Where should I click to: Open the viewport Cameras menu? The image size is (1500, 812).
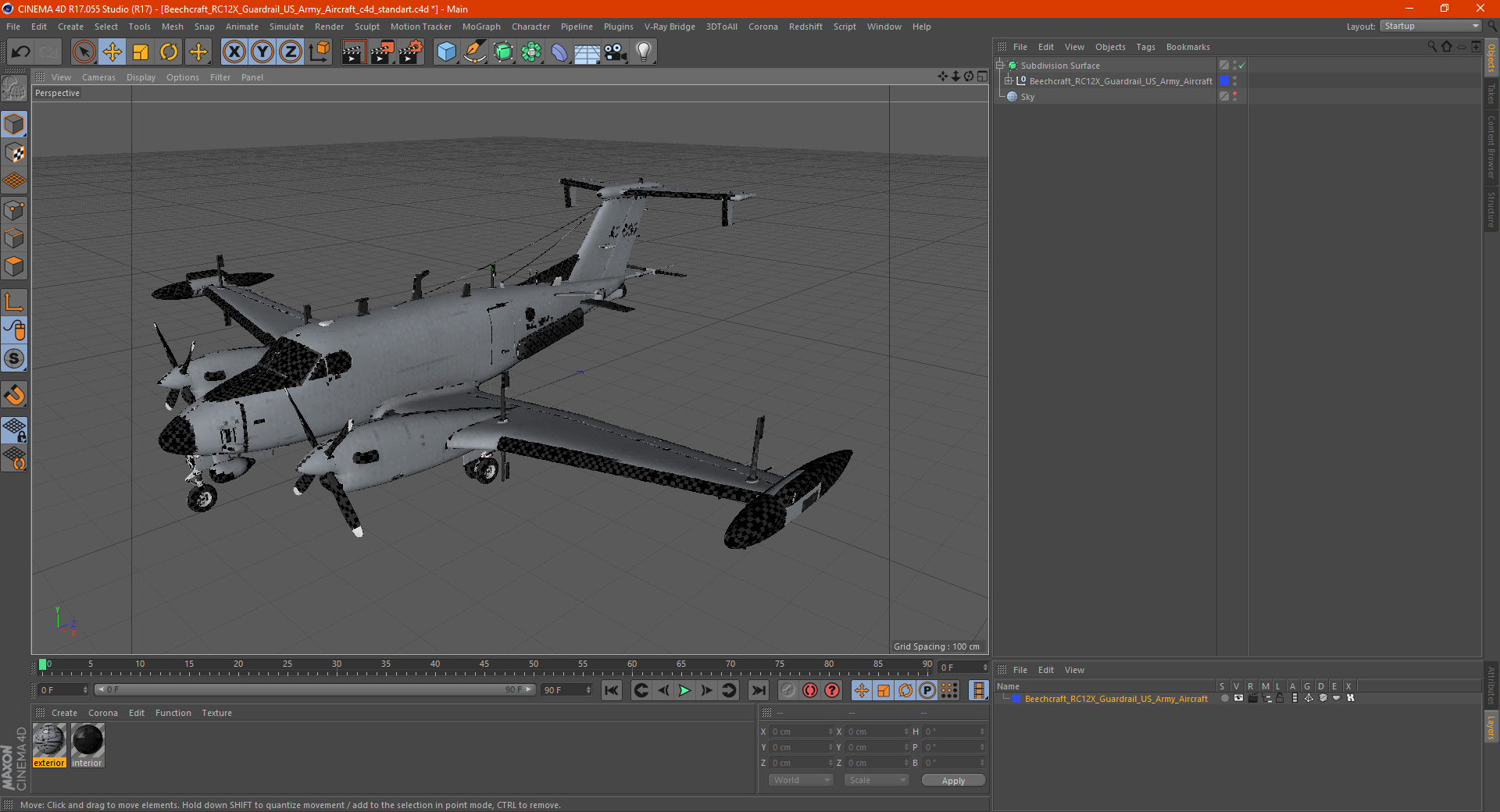(x=98, y=77)
